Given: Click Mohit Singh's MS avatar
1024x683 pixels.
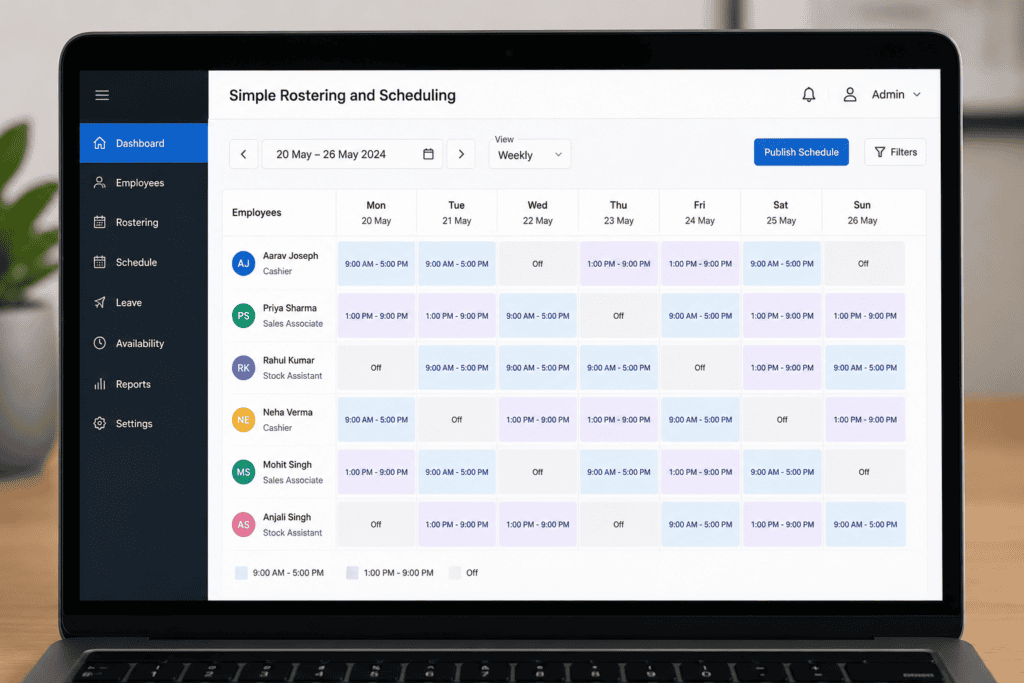Looking at the screenshot, I should (244, 472).
